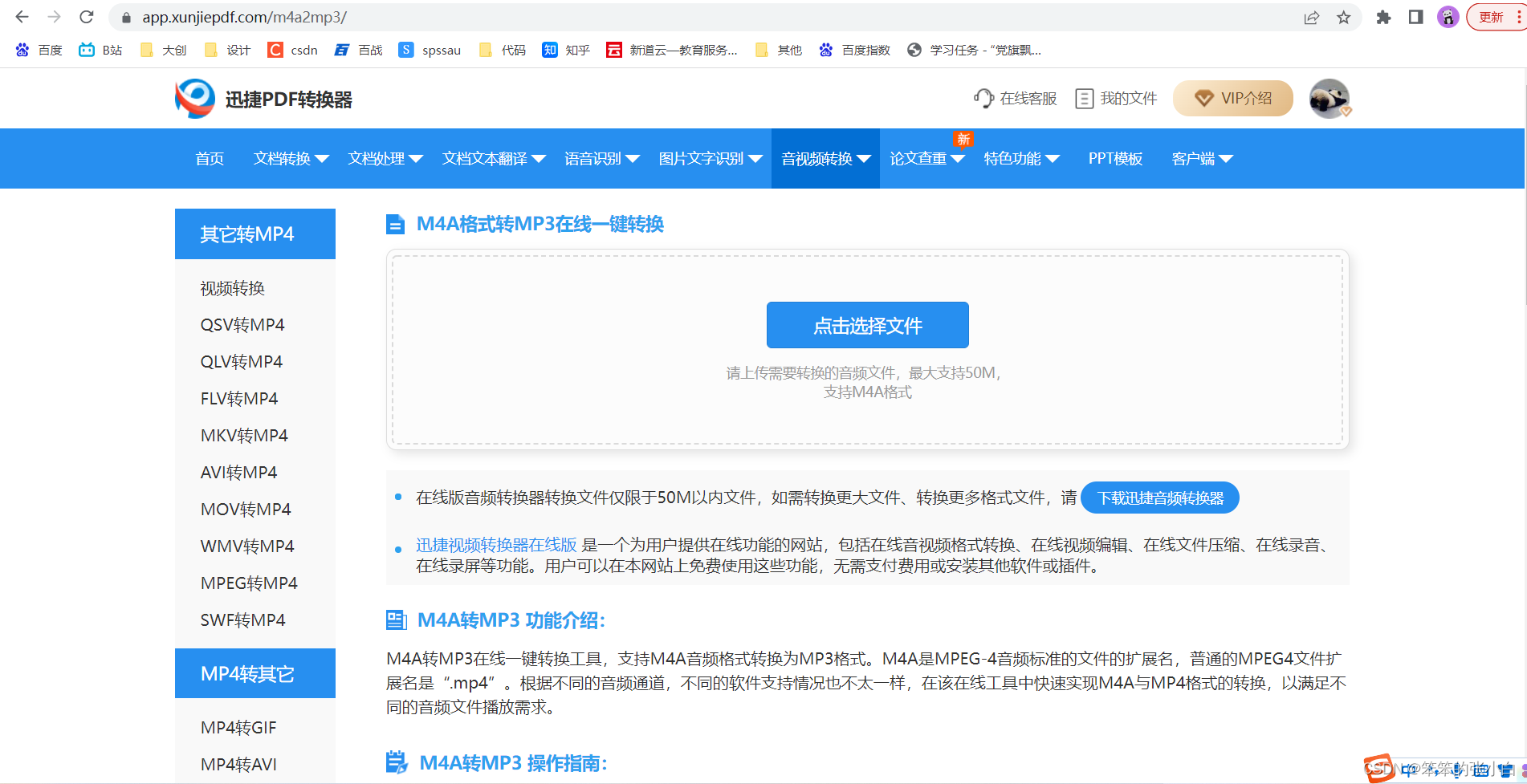Expand the 客户端 dropdown menu

[x=1202, y=159]
